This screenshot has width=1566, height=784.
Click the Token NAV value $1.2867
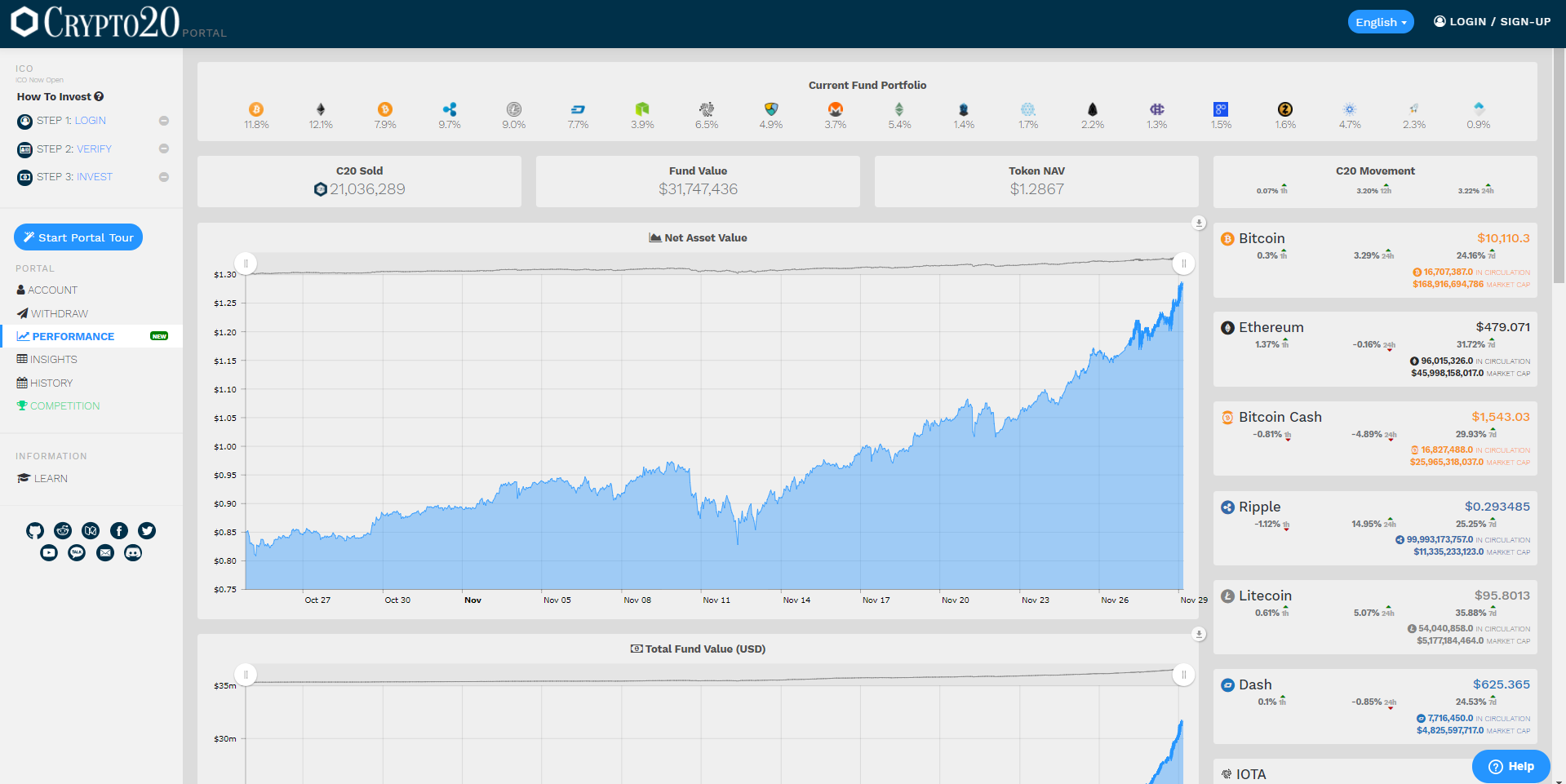point(1037,189)
